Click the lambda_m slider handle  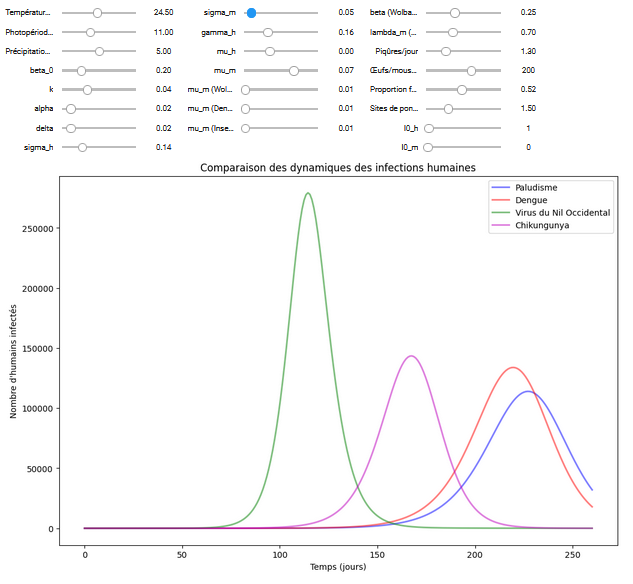(453, 32)
